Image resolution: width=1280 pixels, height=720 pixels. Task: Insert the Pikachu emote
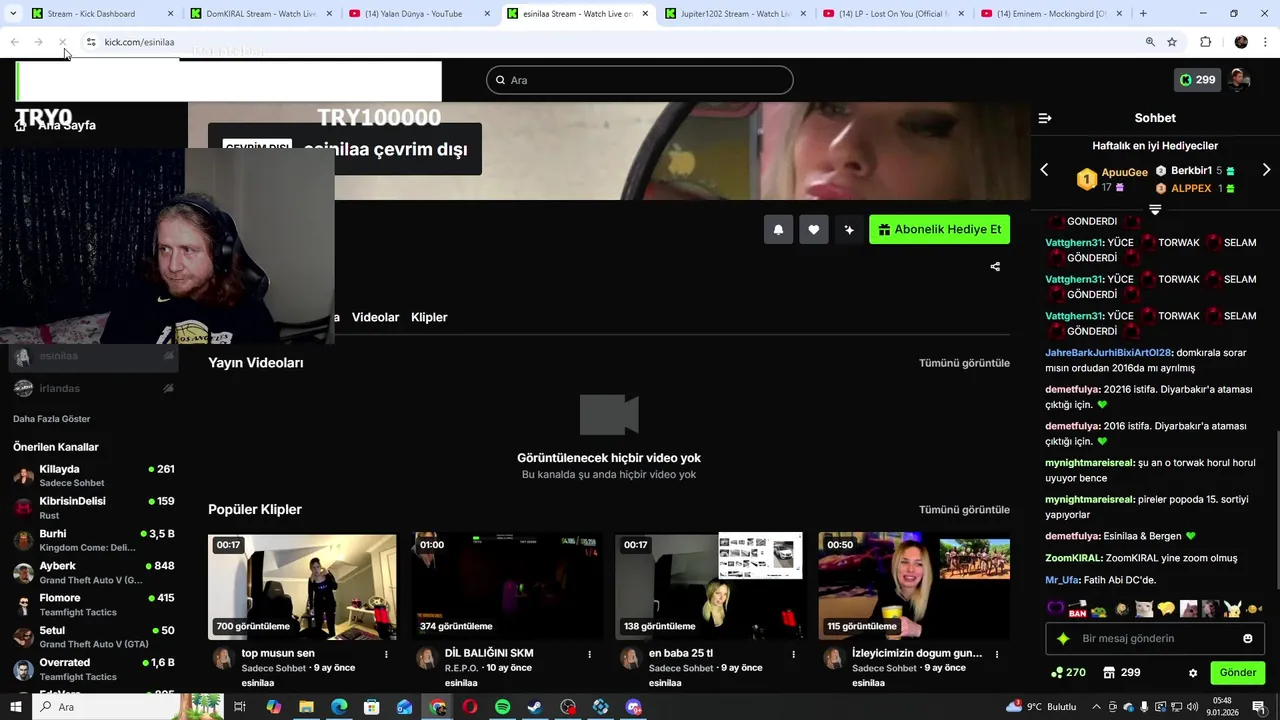[x=1233, y=608]
